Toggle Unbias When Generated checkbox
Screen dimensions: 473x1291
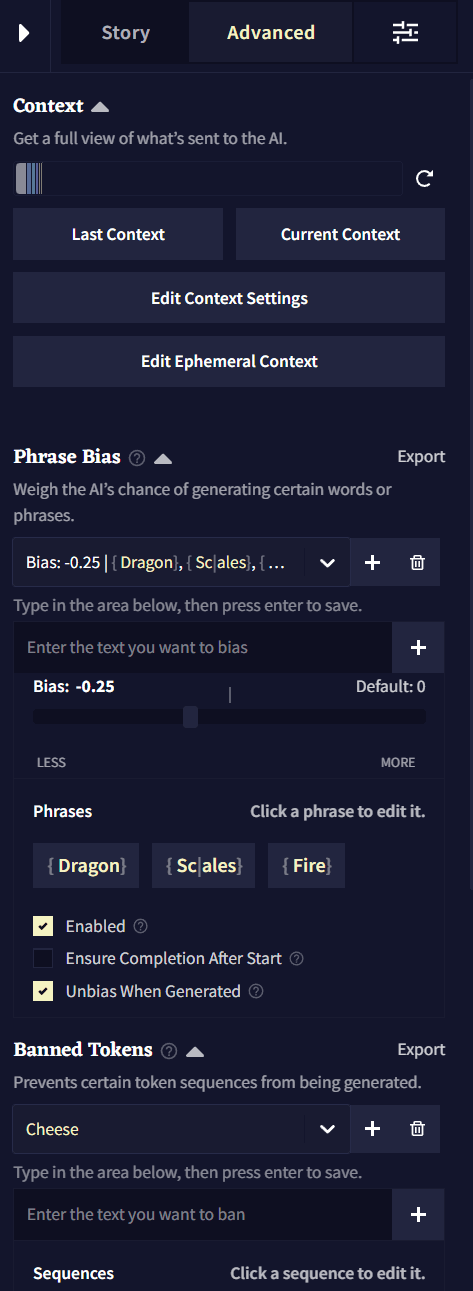(43, 991)
